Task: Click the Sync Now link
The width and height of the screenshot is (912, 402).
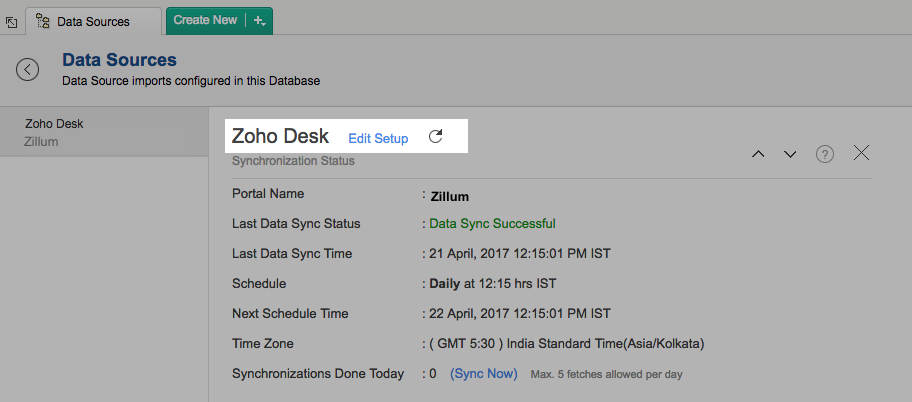Action: [484, 374]
